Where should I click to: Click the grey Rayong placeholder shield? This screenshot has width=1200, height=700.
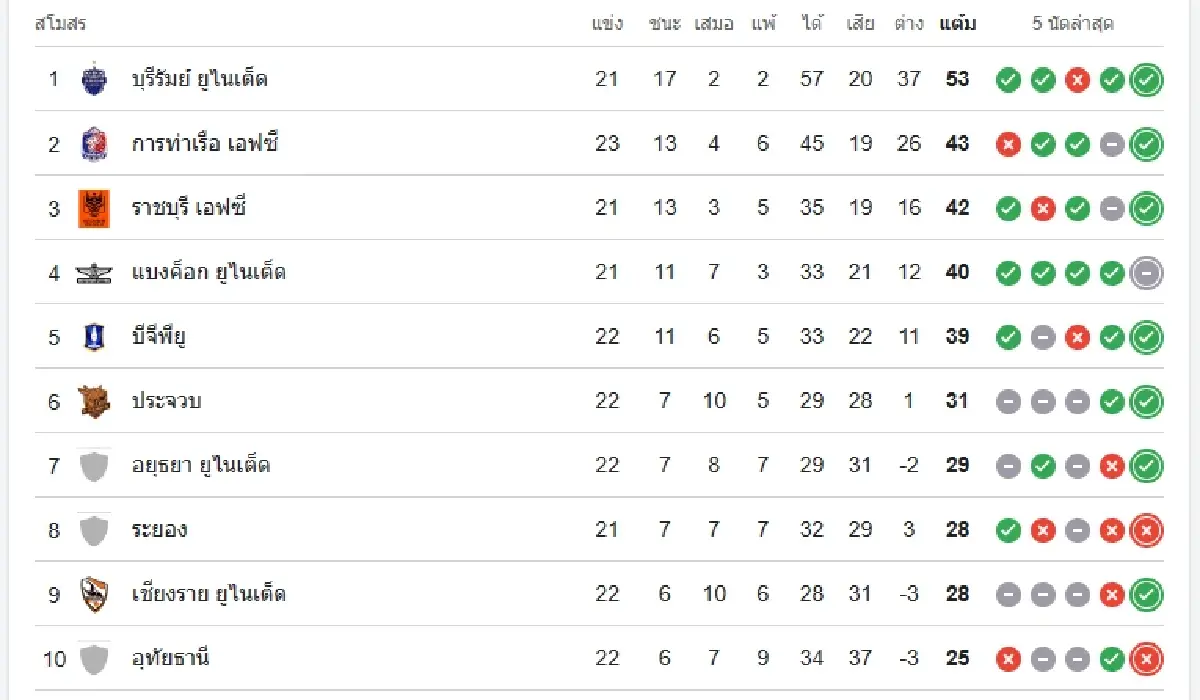(93, 530)
